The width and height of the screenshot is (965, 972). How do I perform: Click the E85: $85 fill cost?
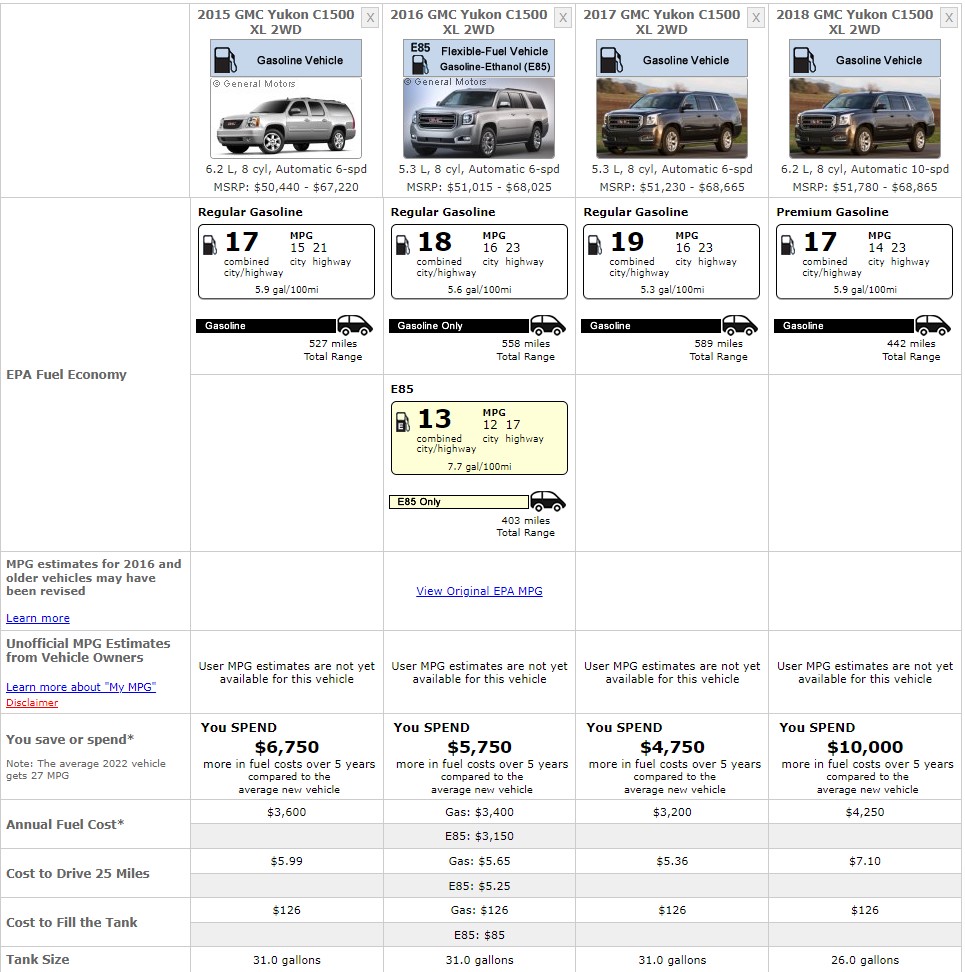(479, 935)
